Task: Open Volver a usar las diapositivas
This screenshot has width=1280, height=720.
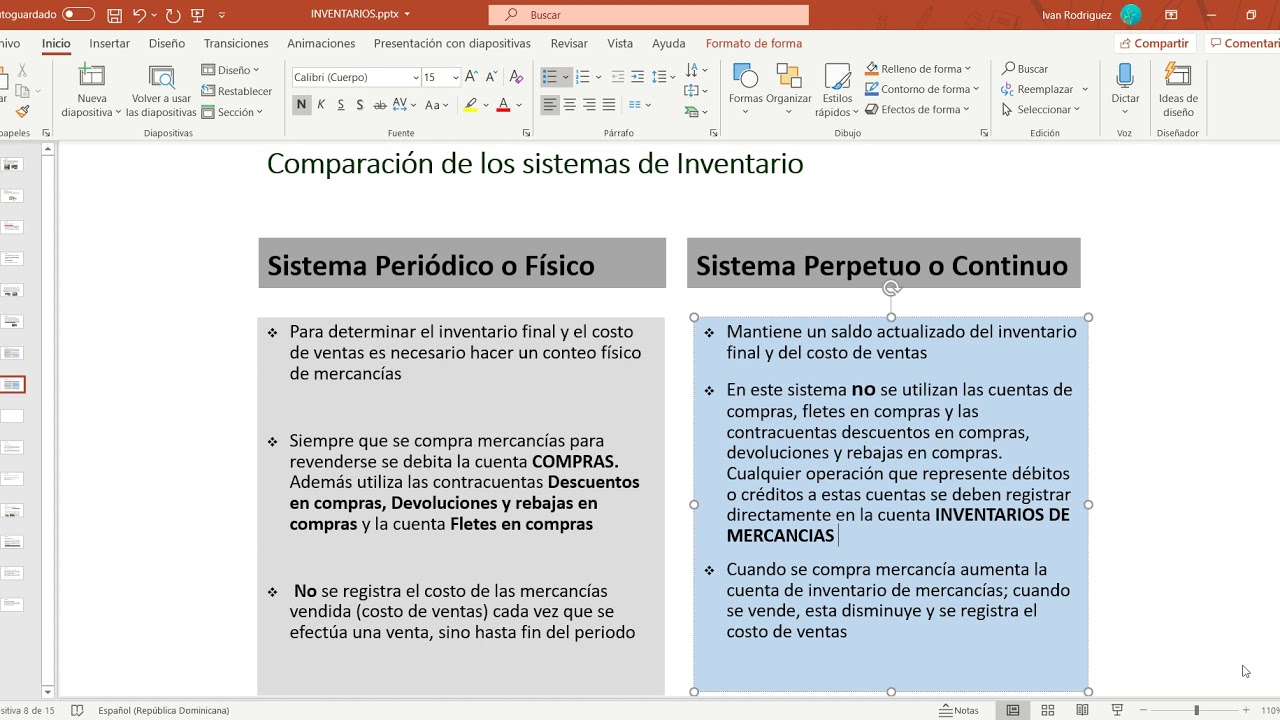Action: tap(161, 91)
